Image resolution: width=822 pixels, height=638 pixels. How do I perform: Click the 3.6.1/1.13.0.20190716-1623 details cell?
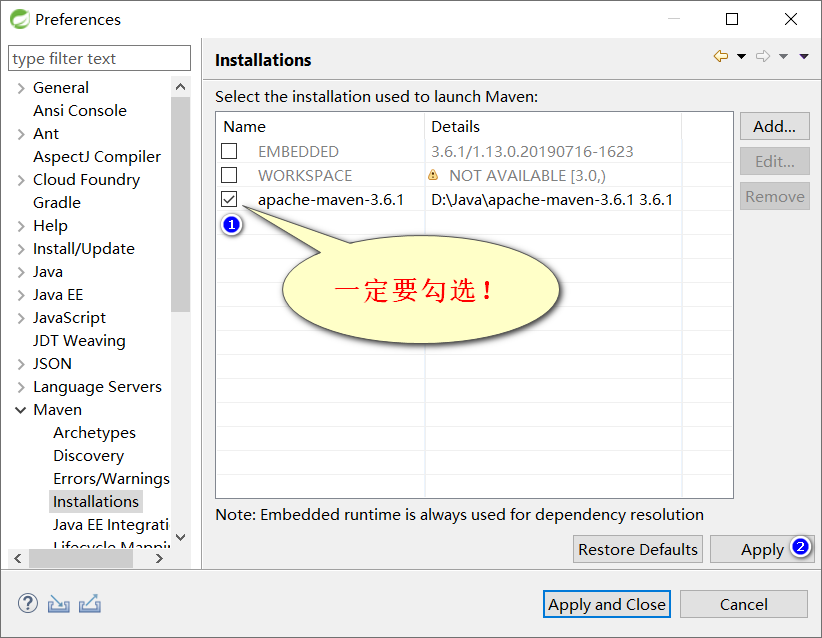[532, 152]
